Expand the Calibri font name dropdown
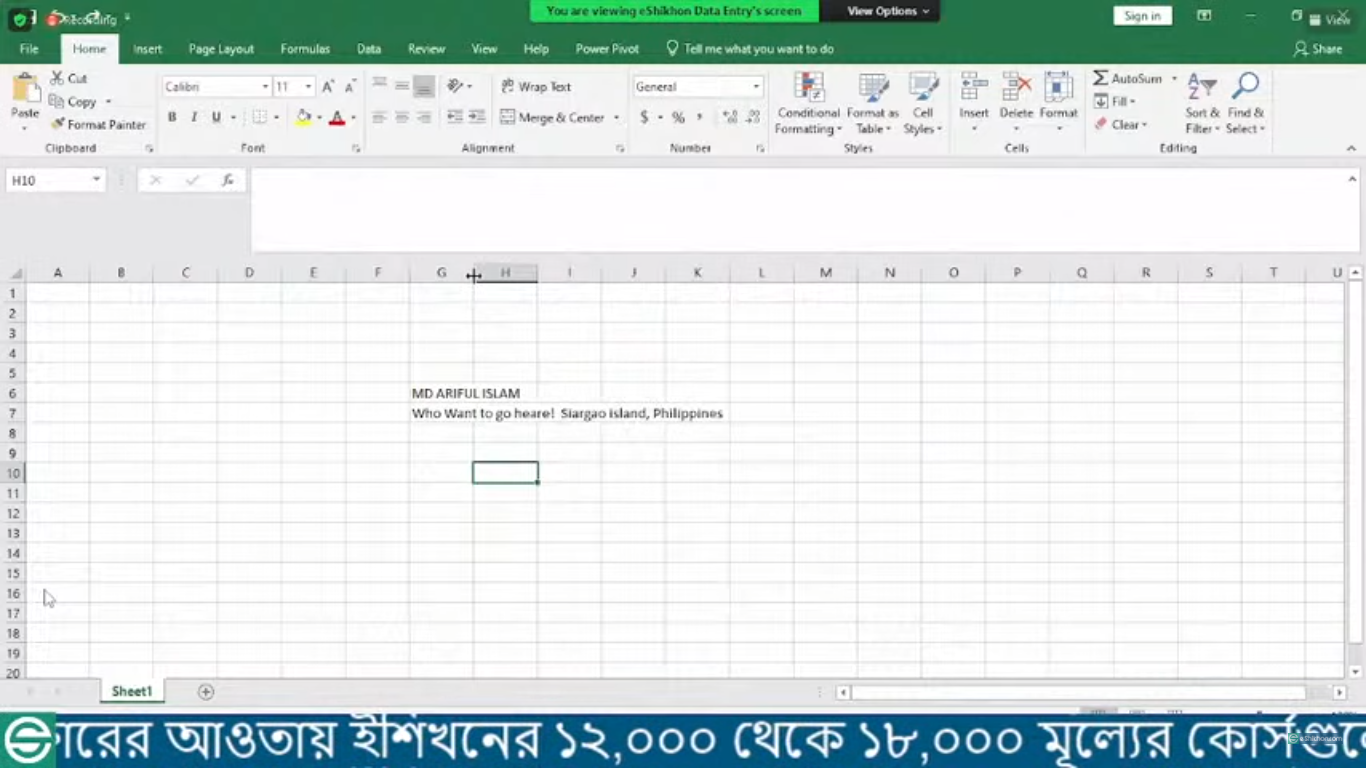This screenshot has height=768, width=1366. [265, 87]
